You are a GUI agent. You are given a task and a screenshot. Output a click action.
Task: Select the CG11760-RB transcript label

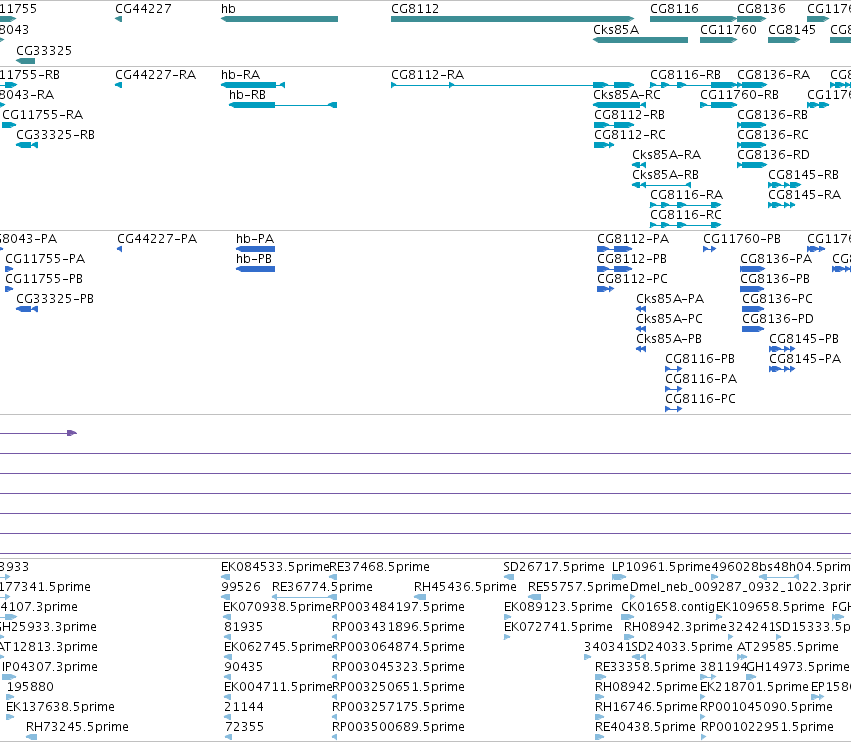click(739, 94)
